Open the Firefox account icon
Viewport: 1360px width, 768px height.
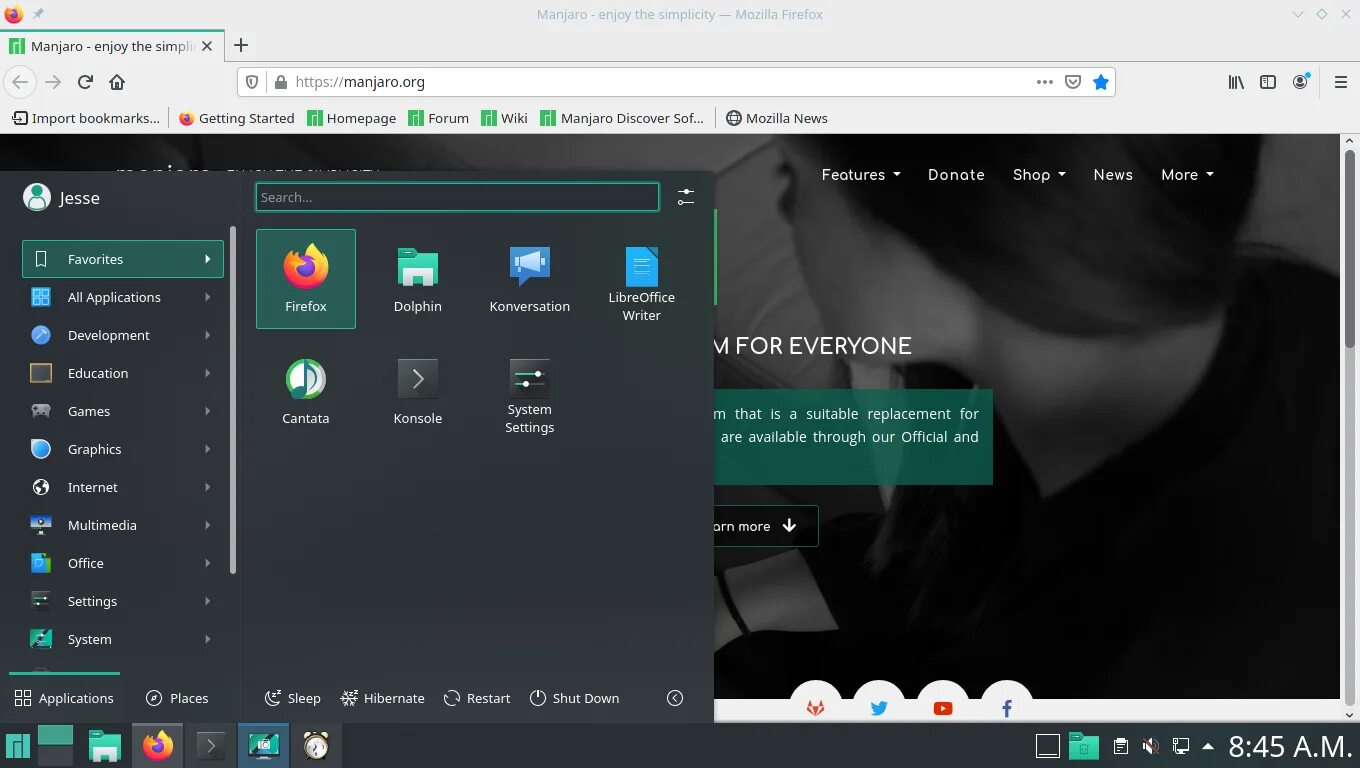point(1300,82)
